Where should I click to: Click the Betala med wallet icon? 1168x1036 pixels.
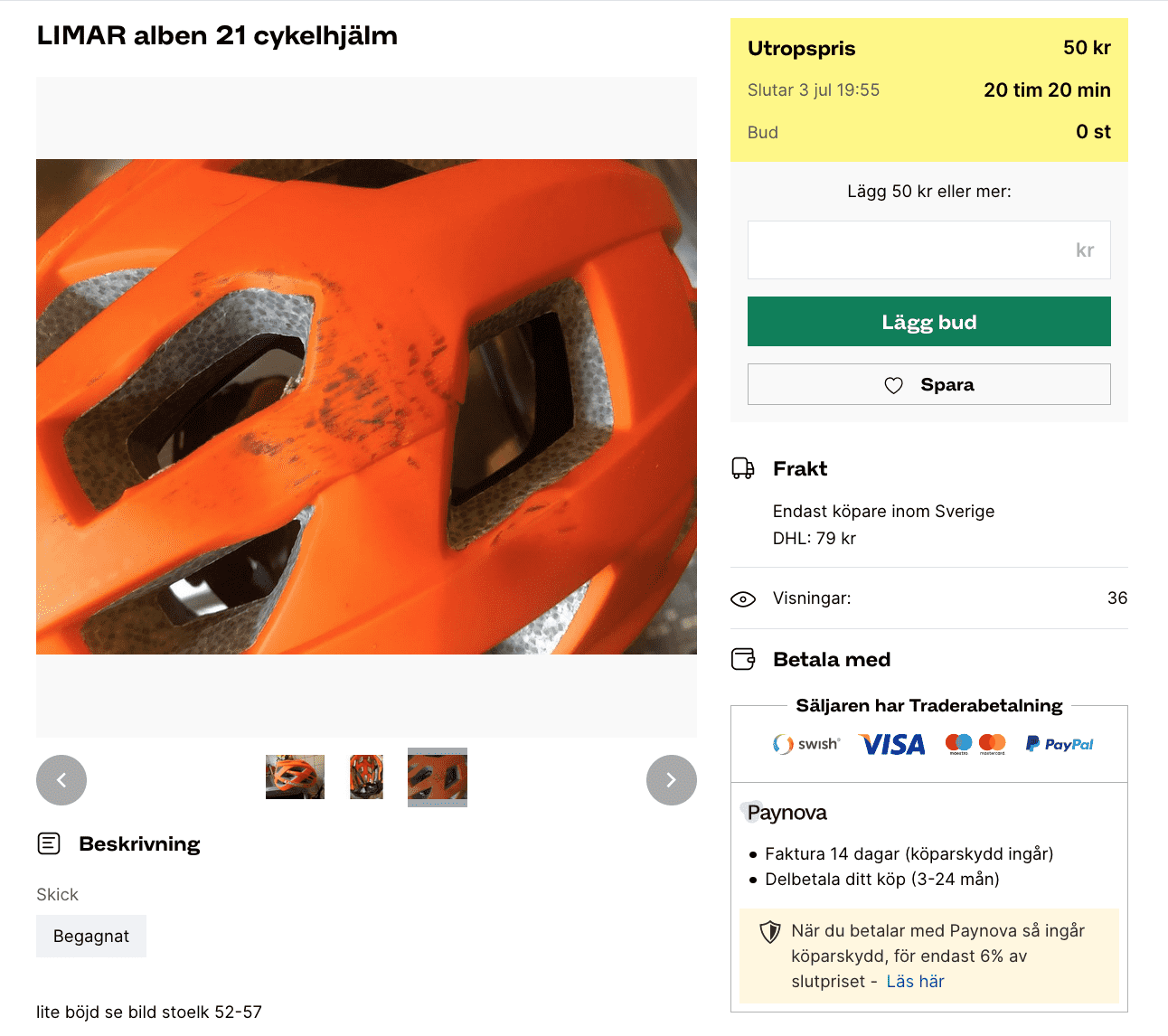click(743, 659)
